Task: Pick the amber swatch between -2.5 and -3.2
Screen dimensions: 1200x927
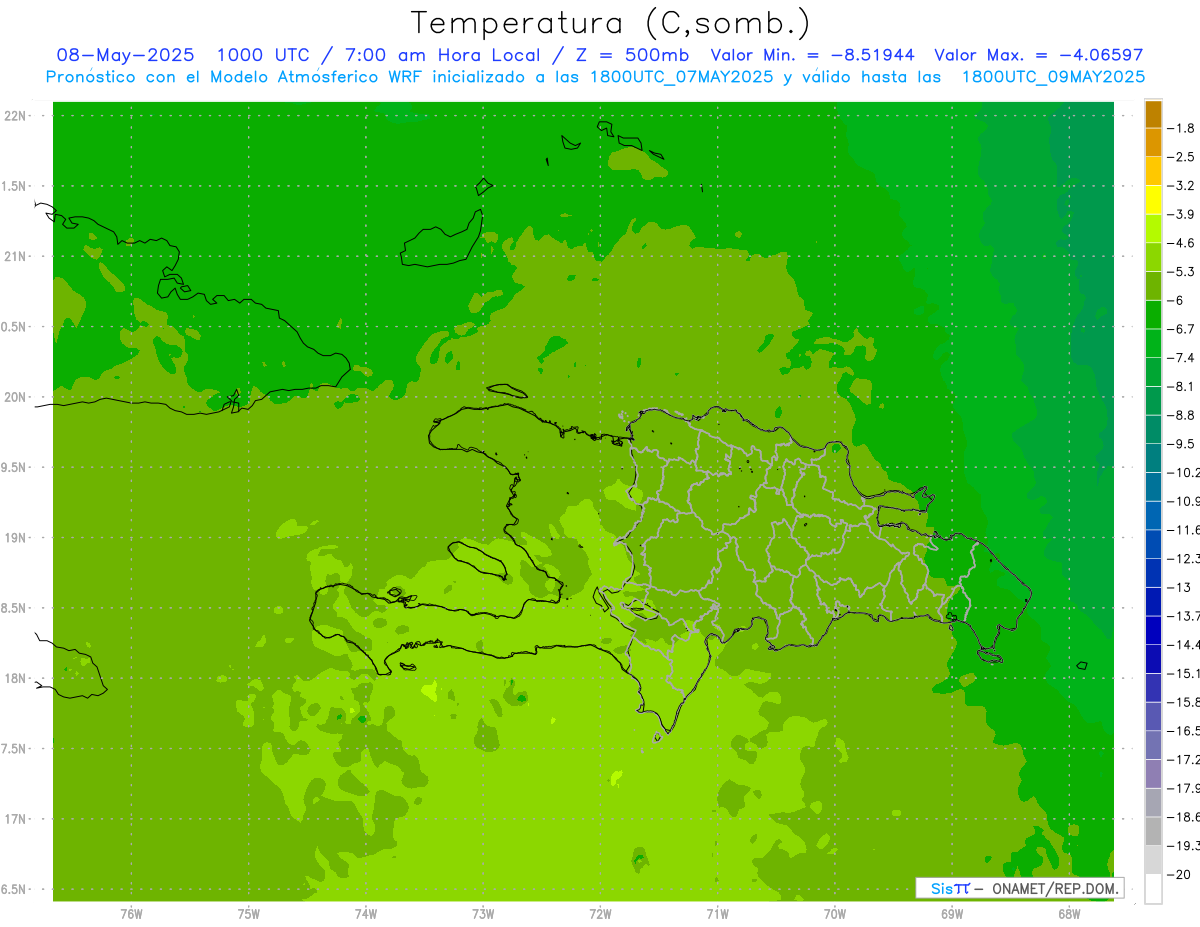Action: click(x=1153, y=171)
